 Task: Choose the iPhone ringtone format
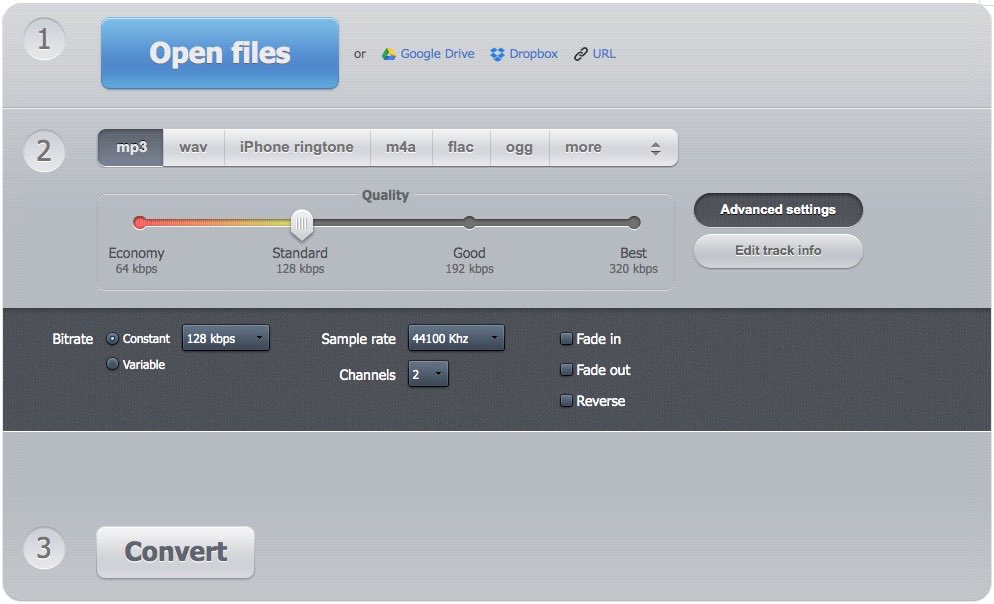coord(297,148)
